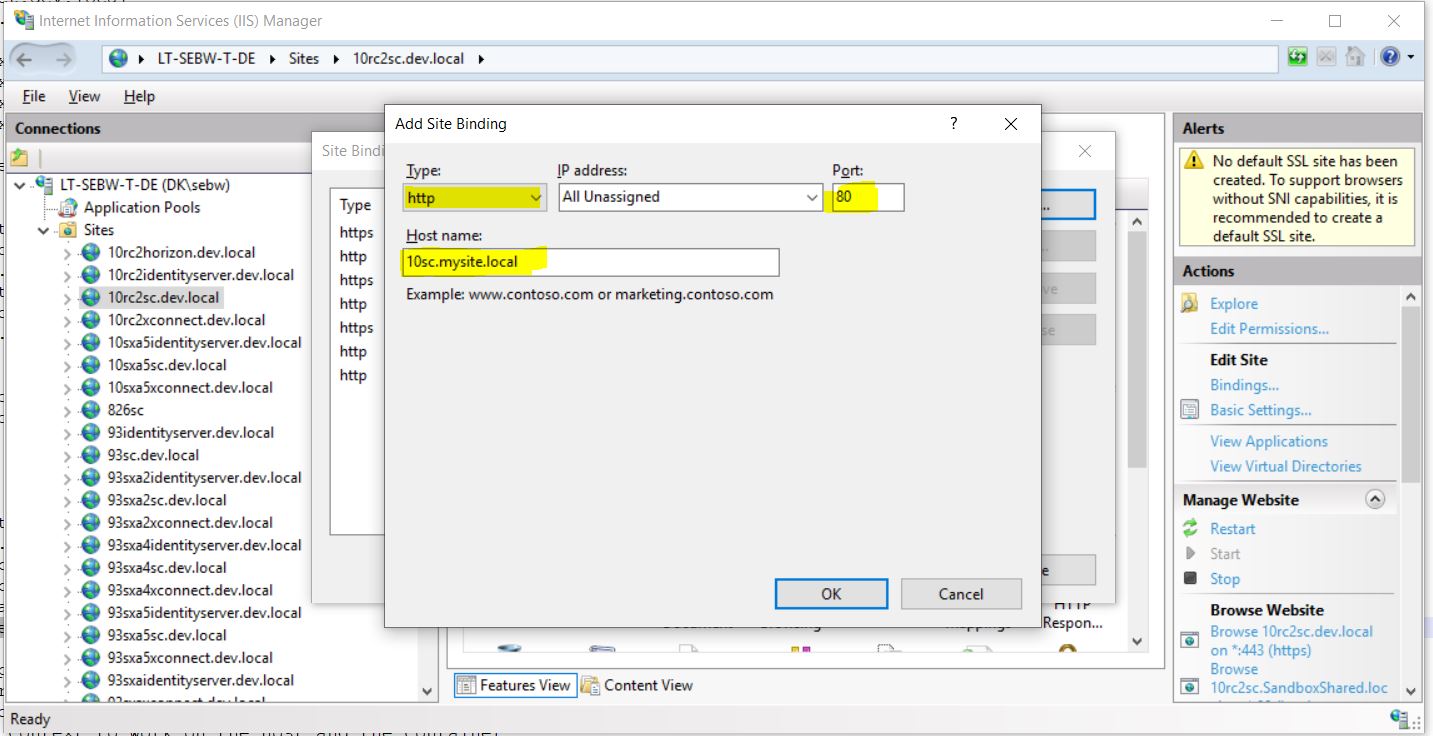Image resolution: width=1433 pixels, height=736 pixels.
Task: Click the Content View icon
Action: 590,686
